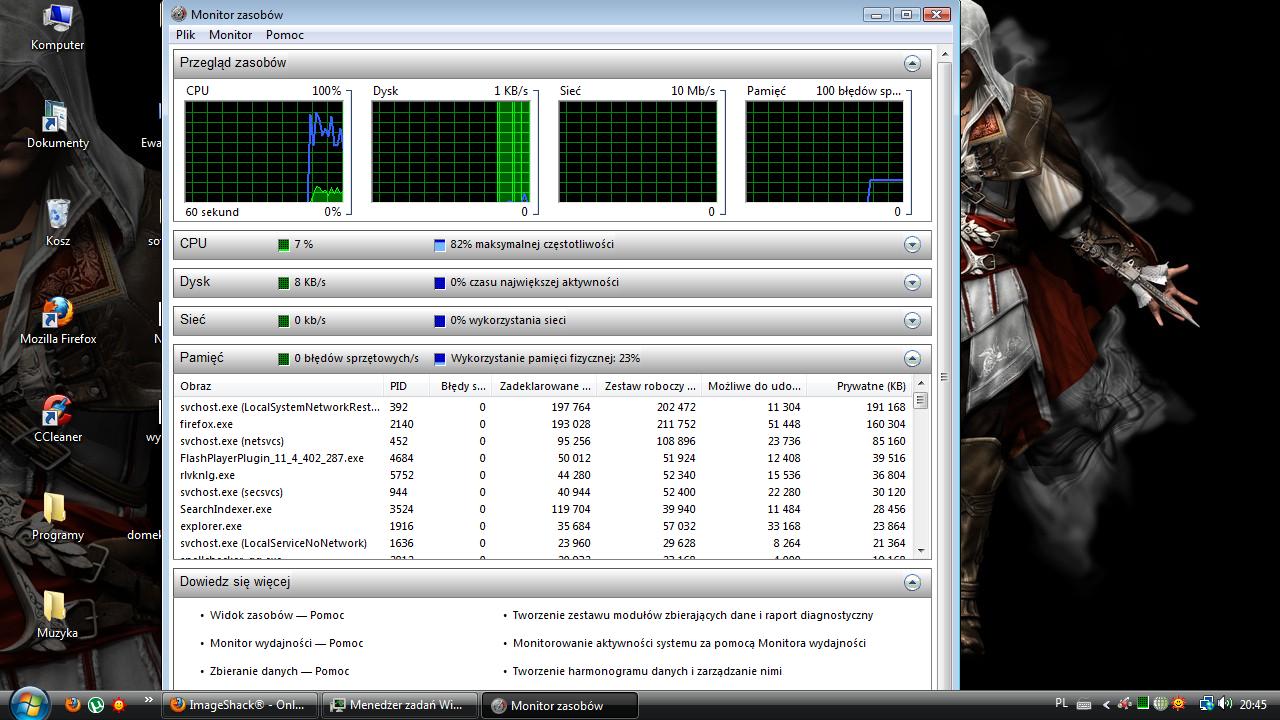Open Komputer desktop icon
The height and width of the screenshot is (720, 1280).
[x=57, y=27]
